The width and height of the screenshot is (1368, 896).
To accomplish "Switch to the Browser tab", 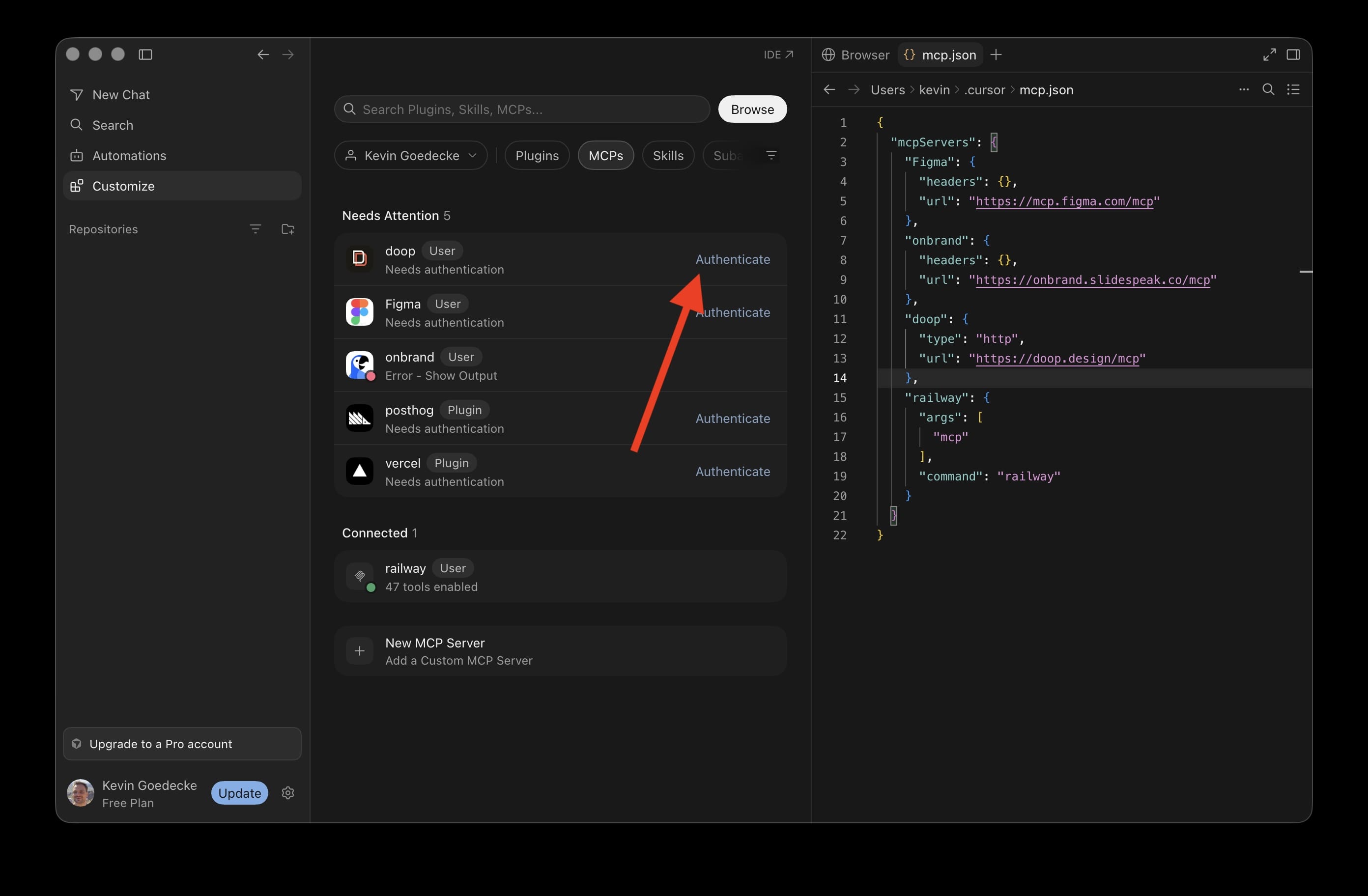I will point(855,55).
